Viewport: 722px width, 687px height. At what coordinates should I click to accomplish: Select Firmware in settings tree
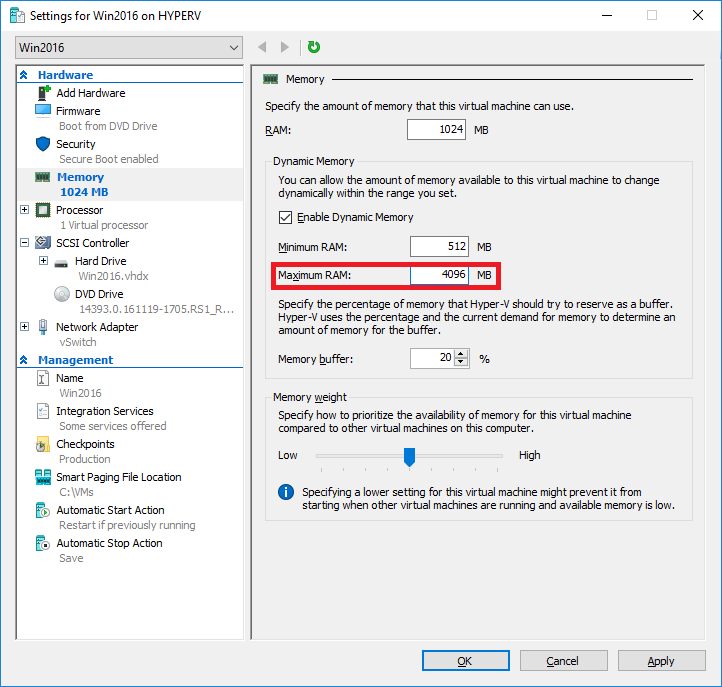[x=78, y=111]
